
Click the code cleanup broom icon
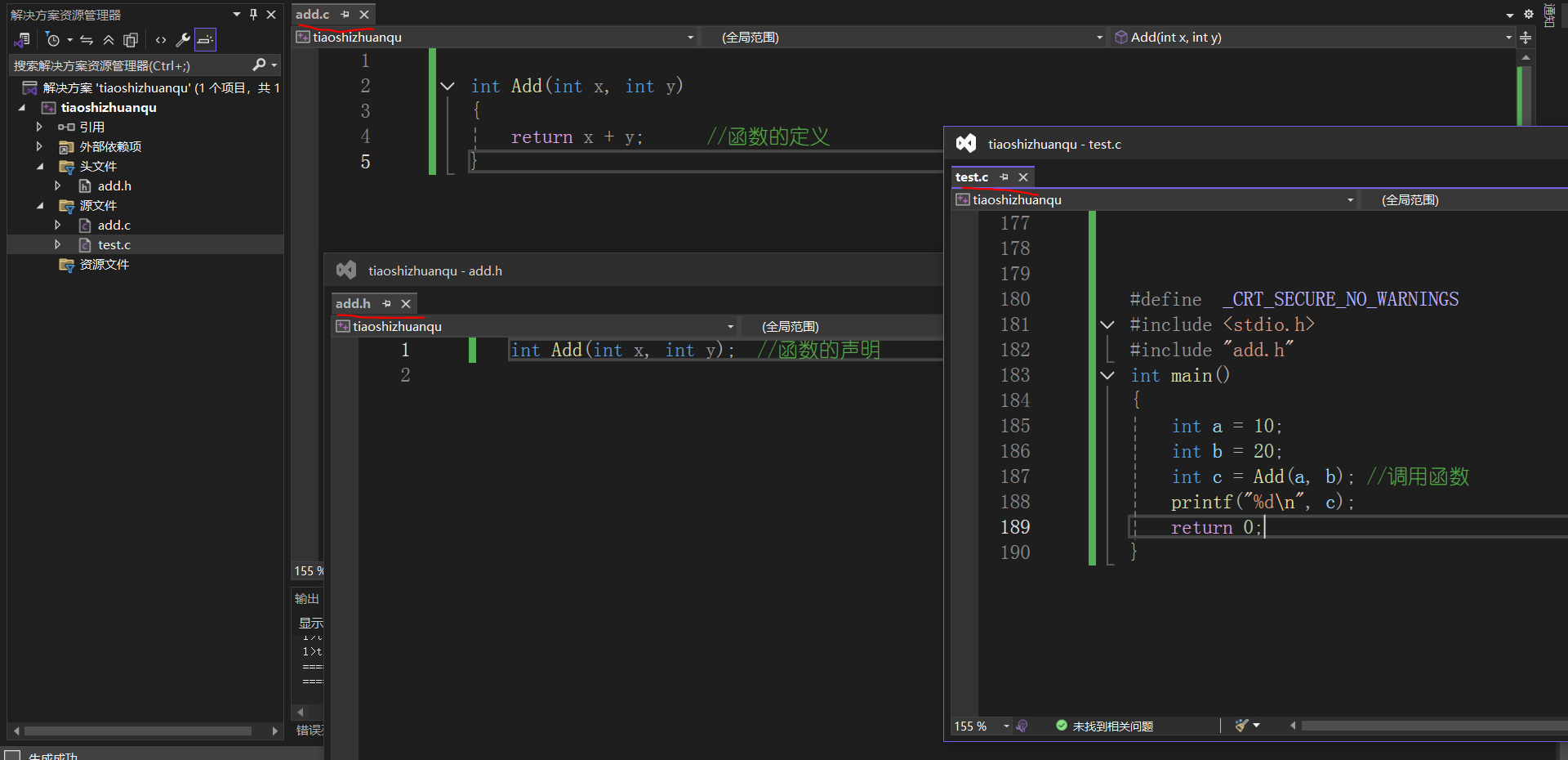(x=1241, y=726)
